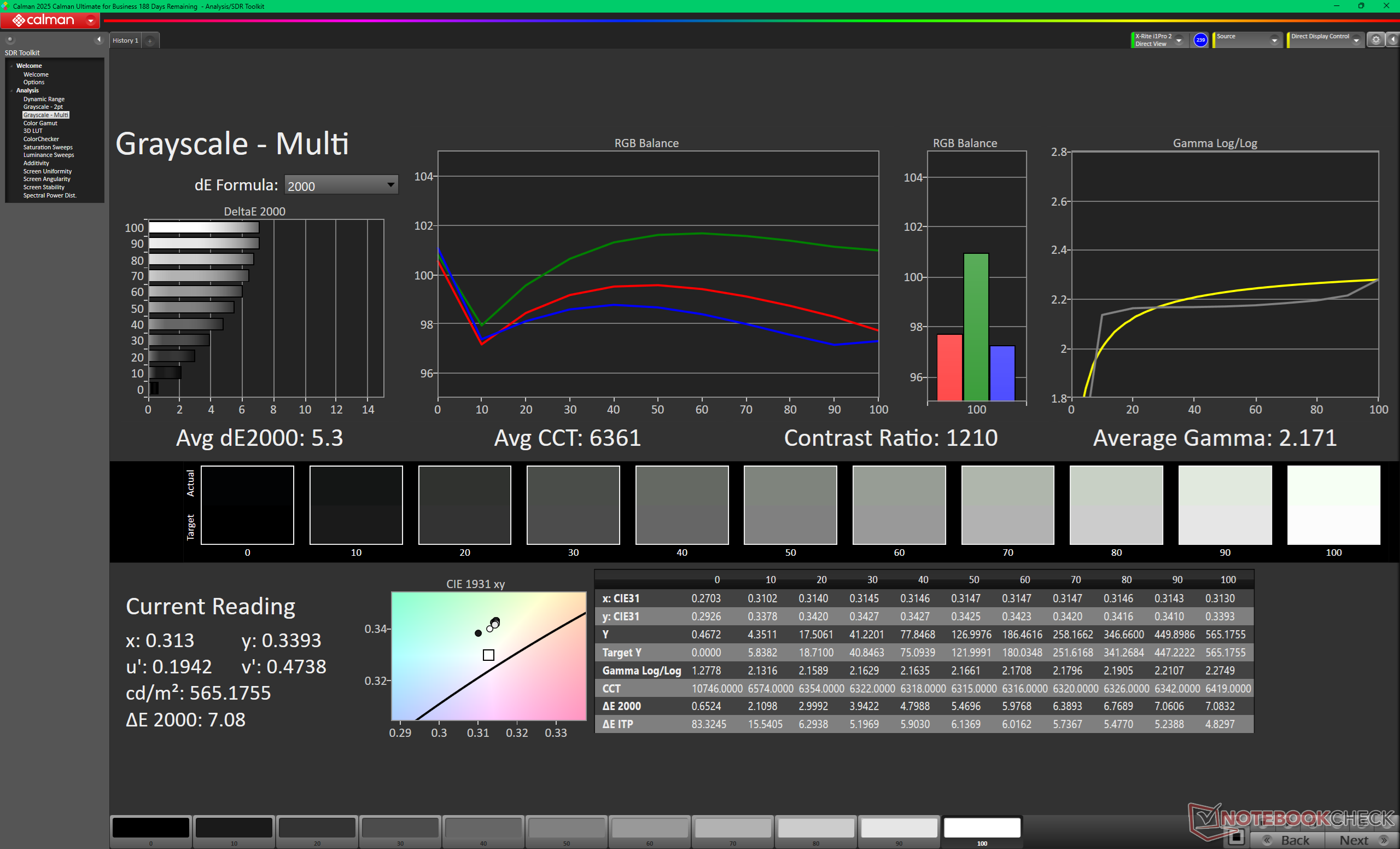Image resolution: width=1400 pixels, height=849 pixels.
Task: Add a new history tab with plus icon
Action: point(150,40)
